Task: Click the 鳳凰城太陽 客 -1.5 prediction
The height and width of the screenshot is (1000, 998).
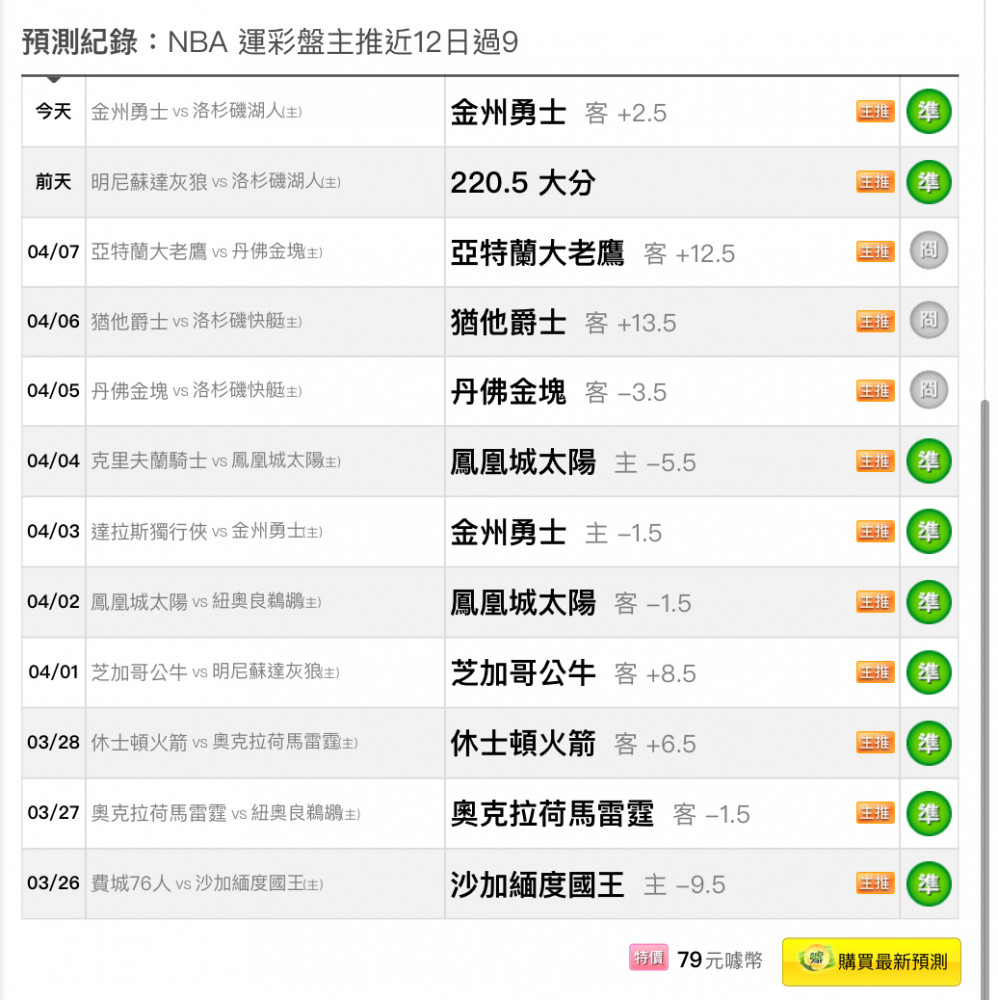Action: [571, 603]
